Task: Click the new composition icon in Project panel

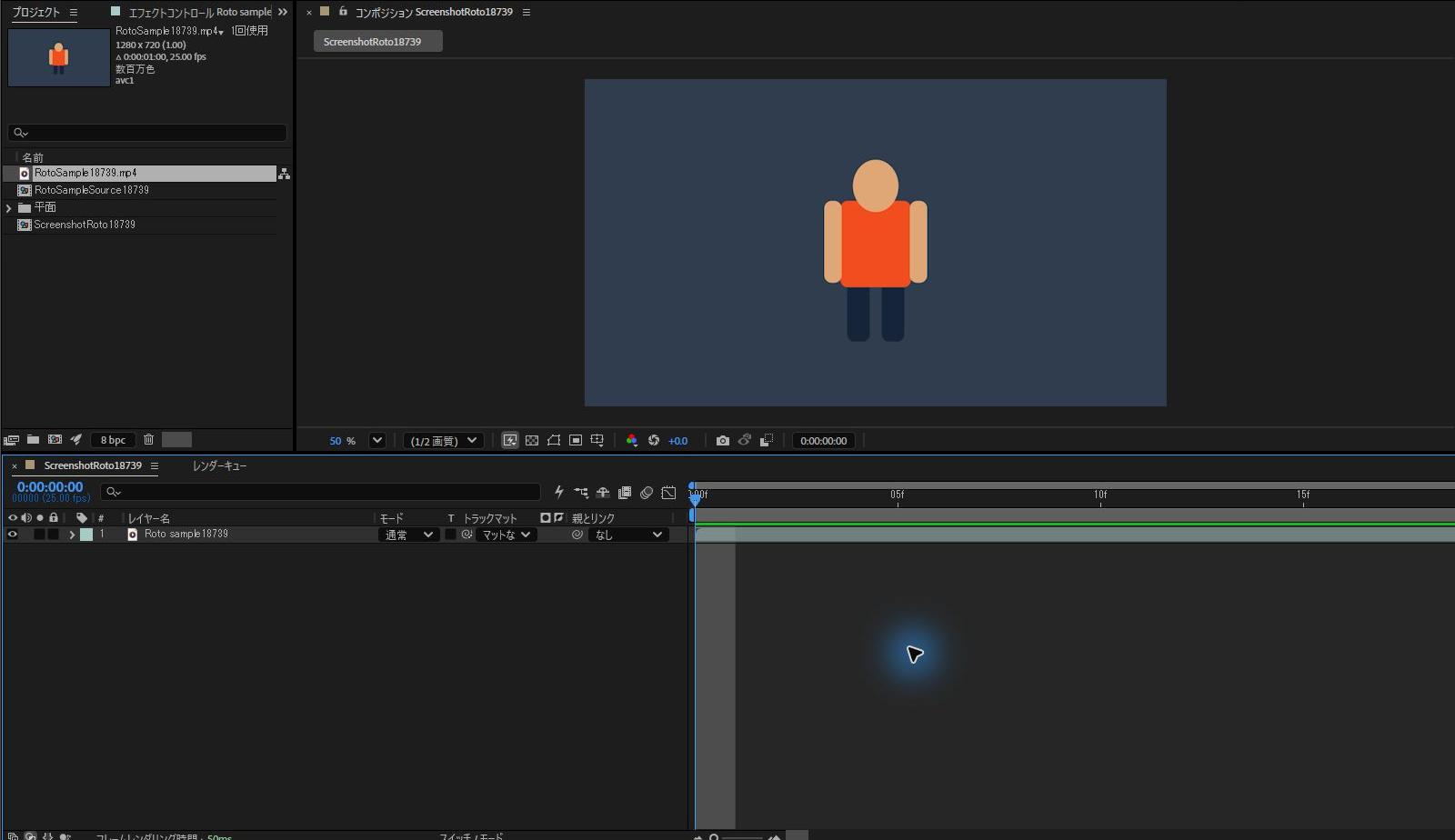Action: click(55, 439)
